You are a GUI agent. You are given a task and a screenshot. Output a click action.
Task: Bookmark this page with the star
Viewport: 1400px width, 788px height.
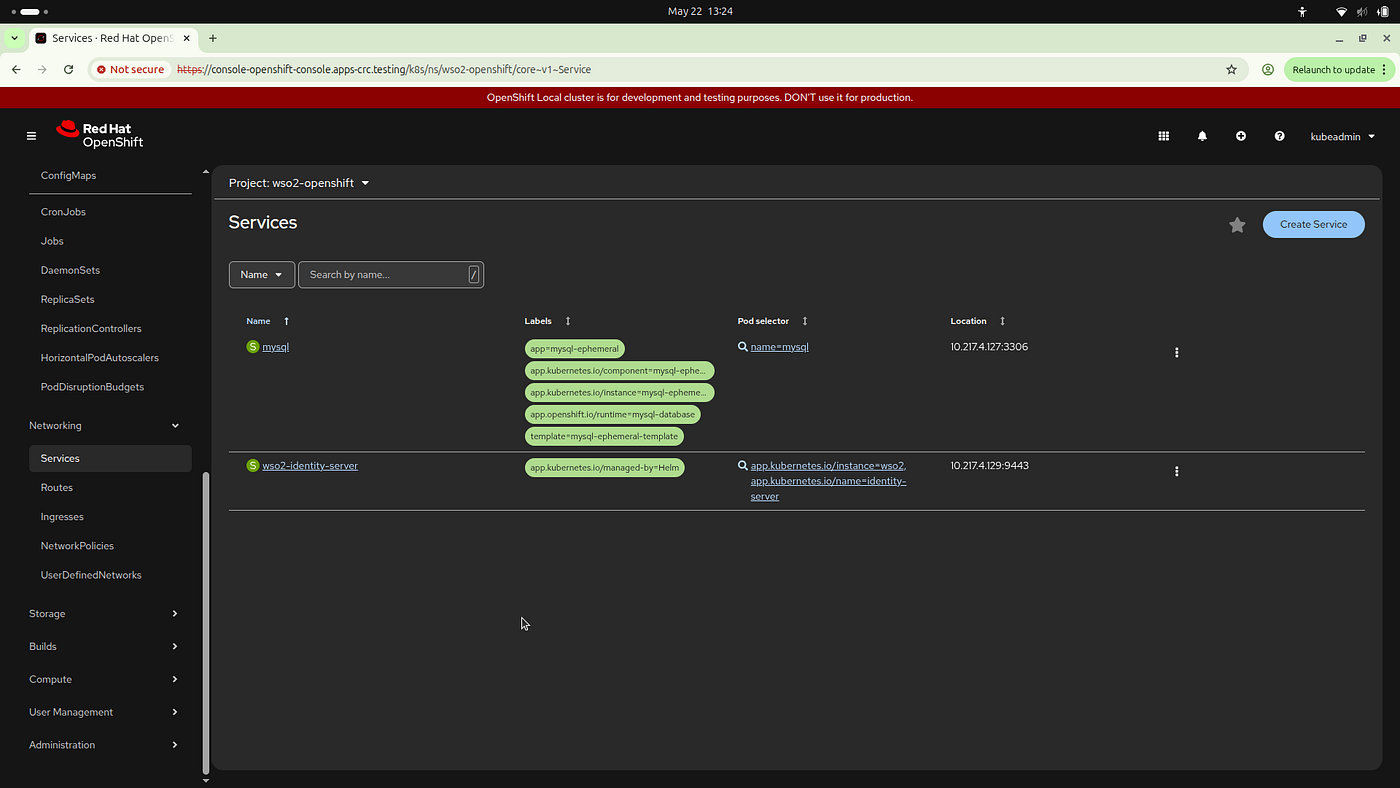pos(1232,70)
